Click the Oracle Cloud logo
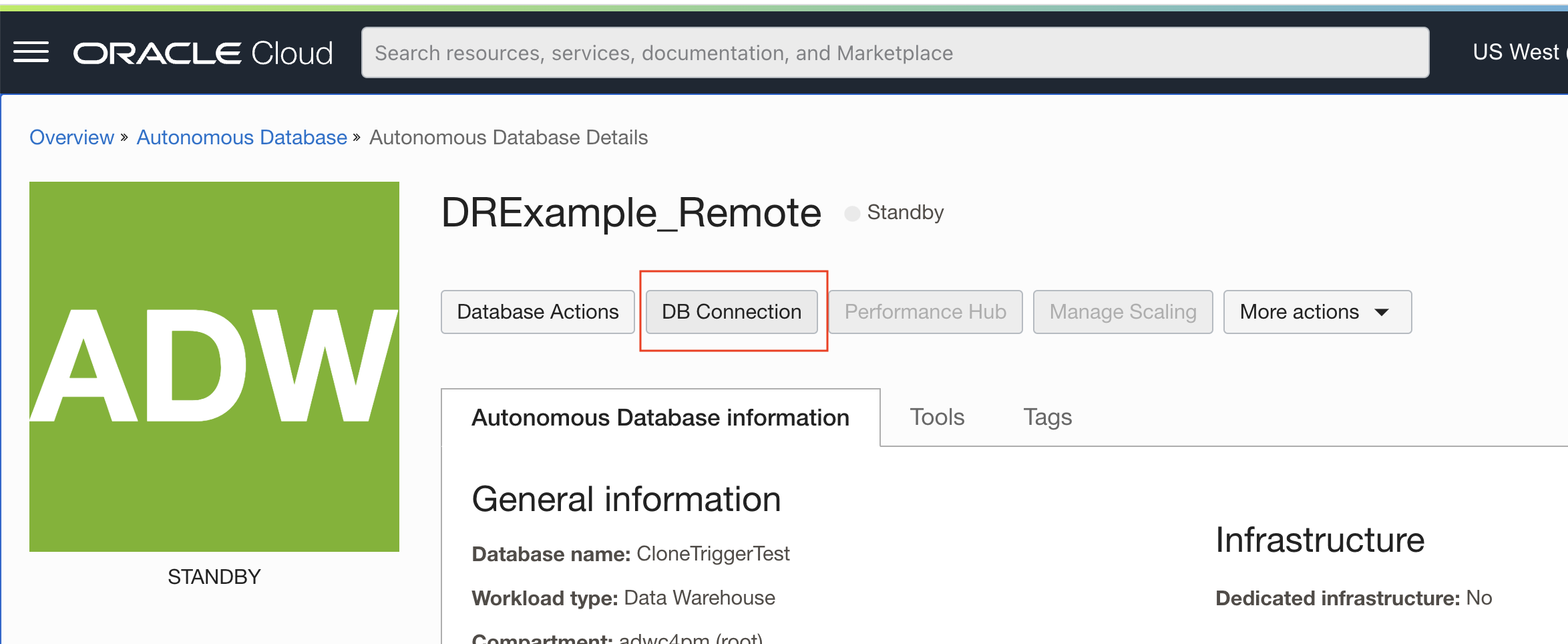The image size is (1568, 644). (x=202, y=52)
